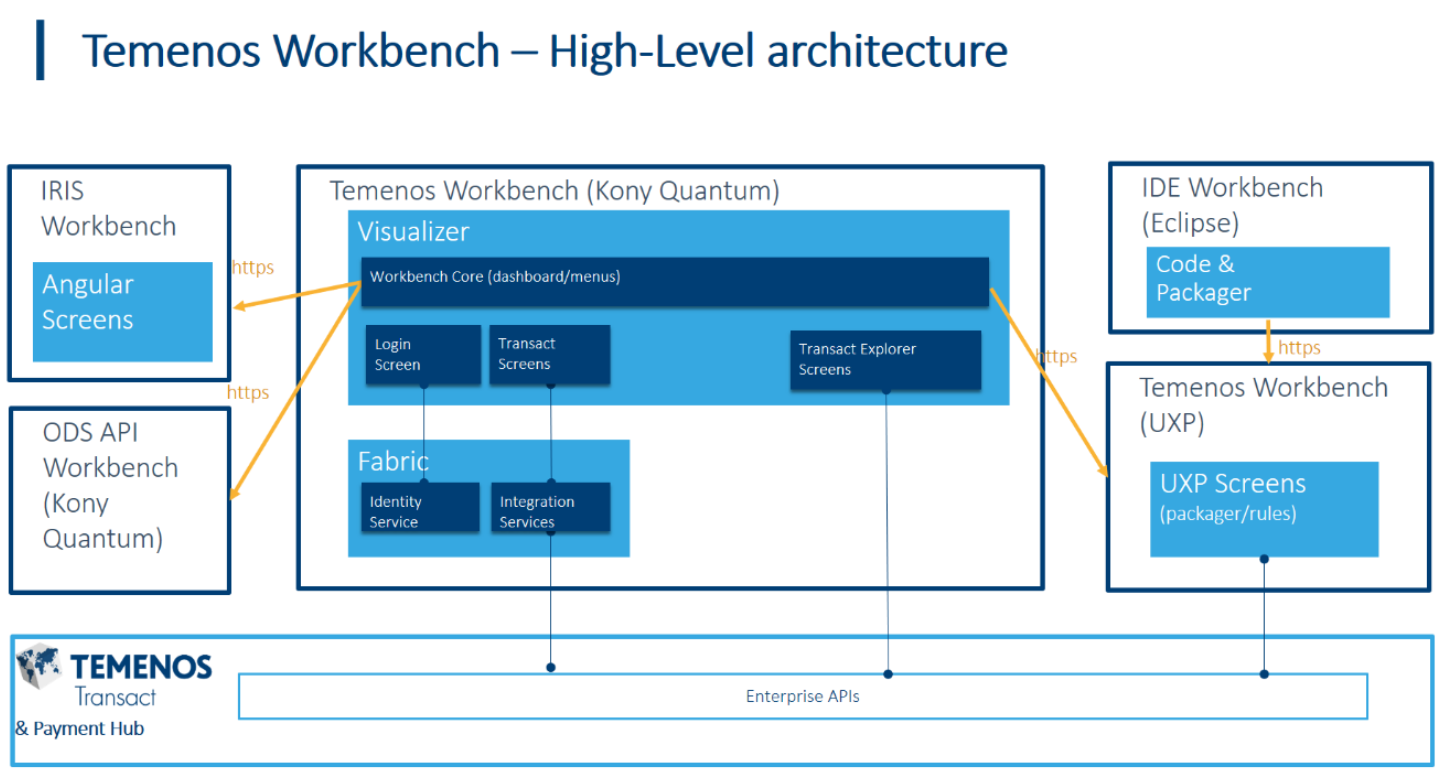
Task: Select the Workbench Core (dashboard/menus) bar
Action: pos(674,281)
